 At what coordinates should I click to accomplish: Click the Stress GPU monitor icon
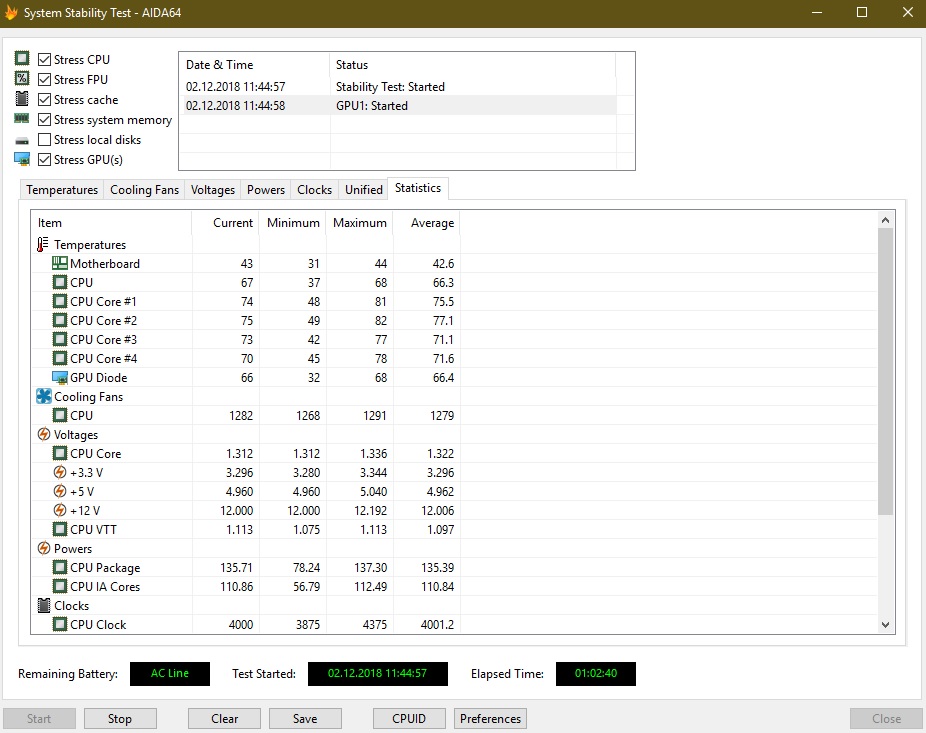pyautogui.click(x=22, y=159)
